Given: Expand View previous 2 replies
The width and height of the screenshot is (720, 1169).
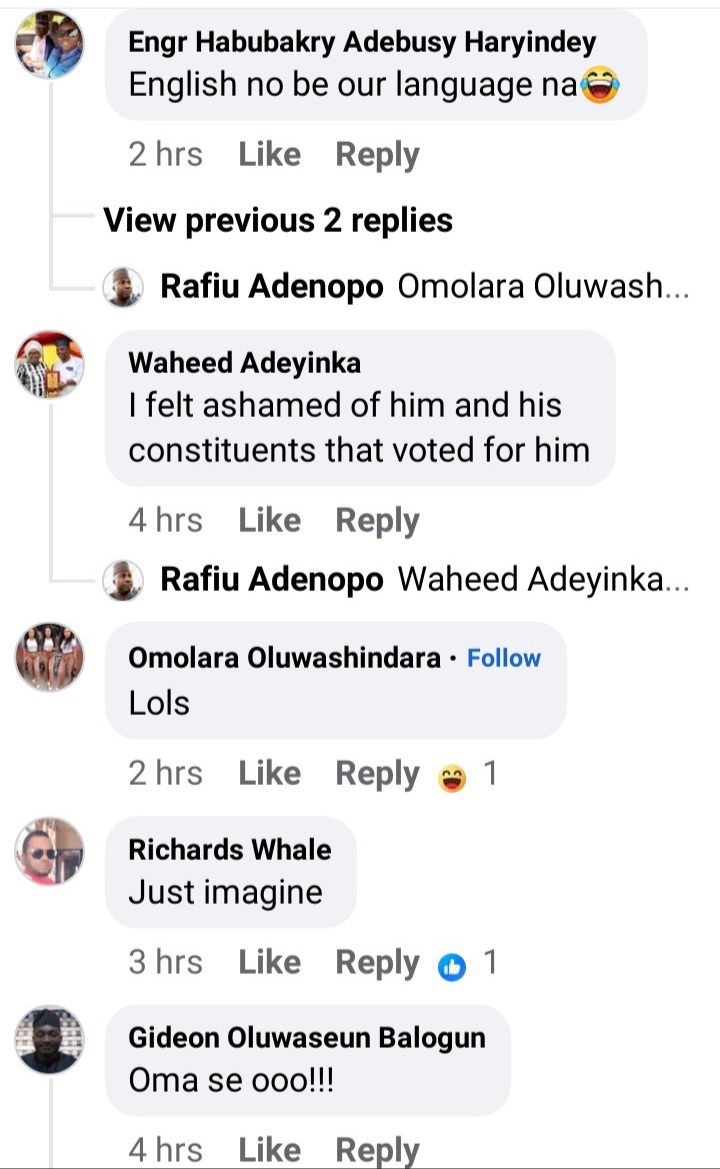Looking at the screenshot, I should click(278, 220).
